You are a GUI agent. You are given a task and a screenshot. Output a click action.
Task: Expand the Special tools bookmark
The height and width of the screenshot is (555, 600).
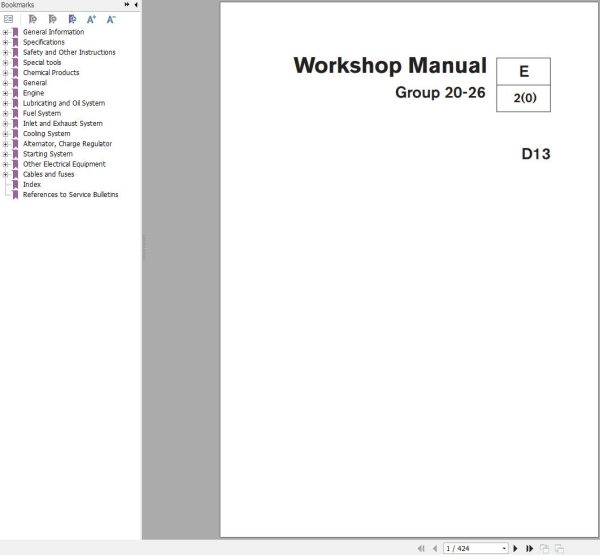[5, 62]
